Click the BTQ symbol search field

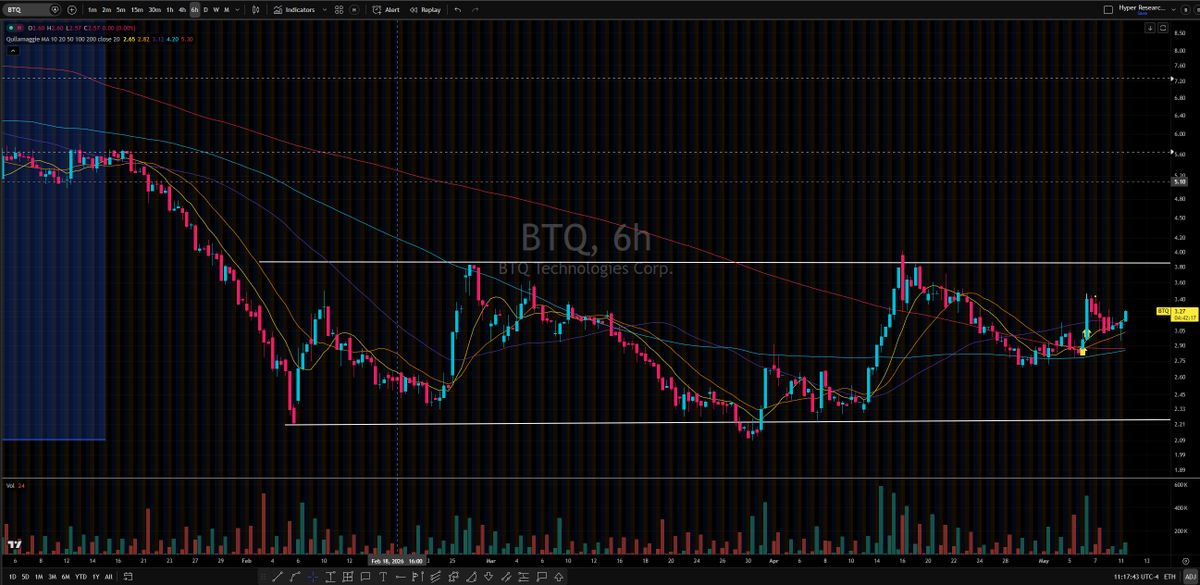(x=30, y=9)
